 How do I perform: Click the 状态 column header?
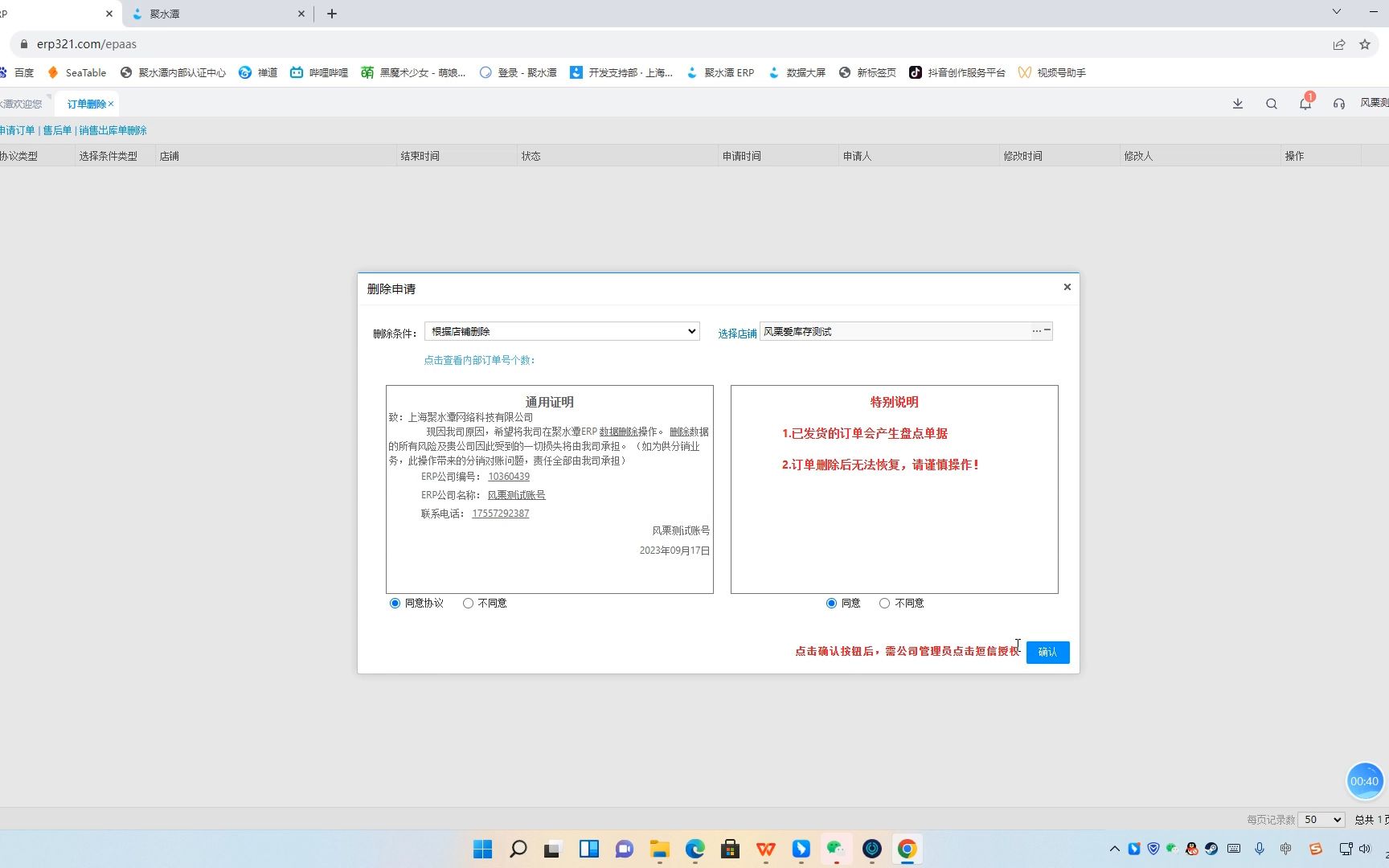[617, 156]
